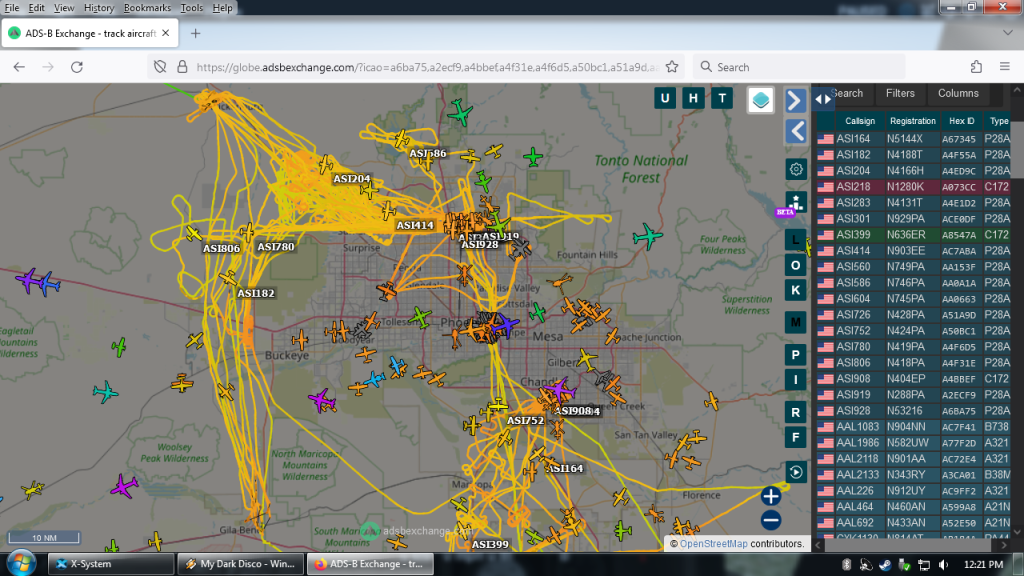Click the ASI164 aircraft label on map
This screenshot has width=1024, height=576.
(566, 468)
